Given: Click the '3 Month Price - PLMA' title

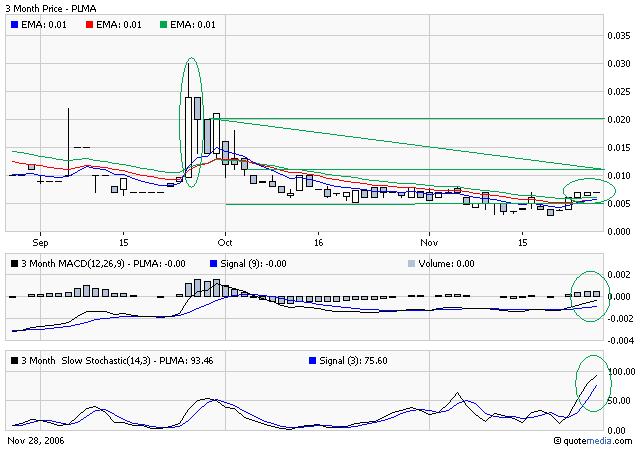Looking at the screenshot, I should click(51, 8).
